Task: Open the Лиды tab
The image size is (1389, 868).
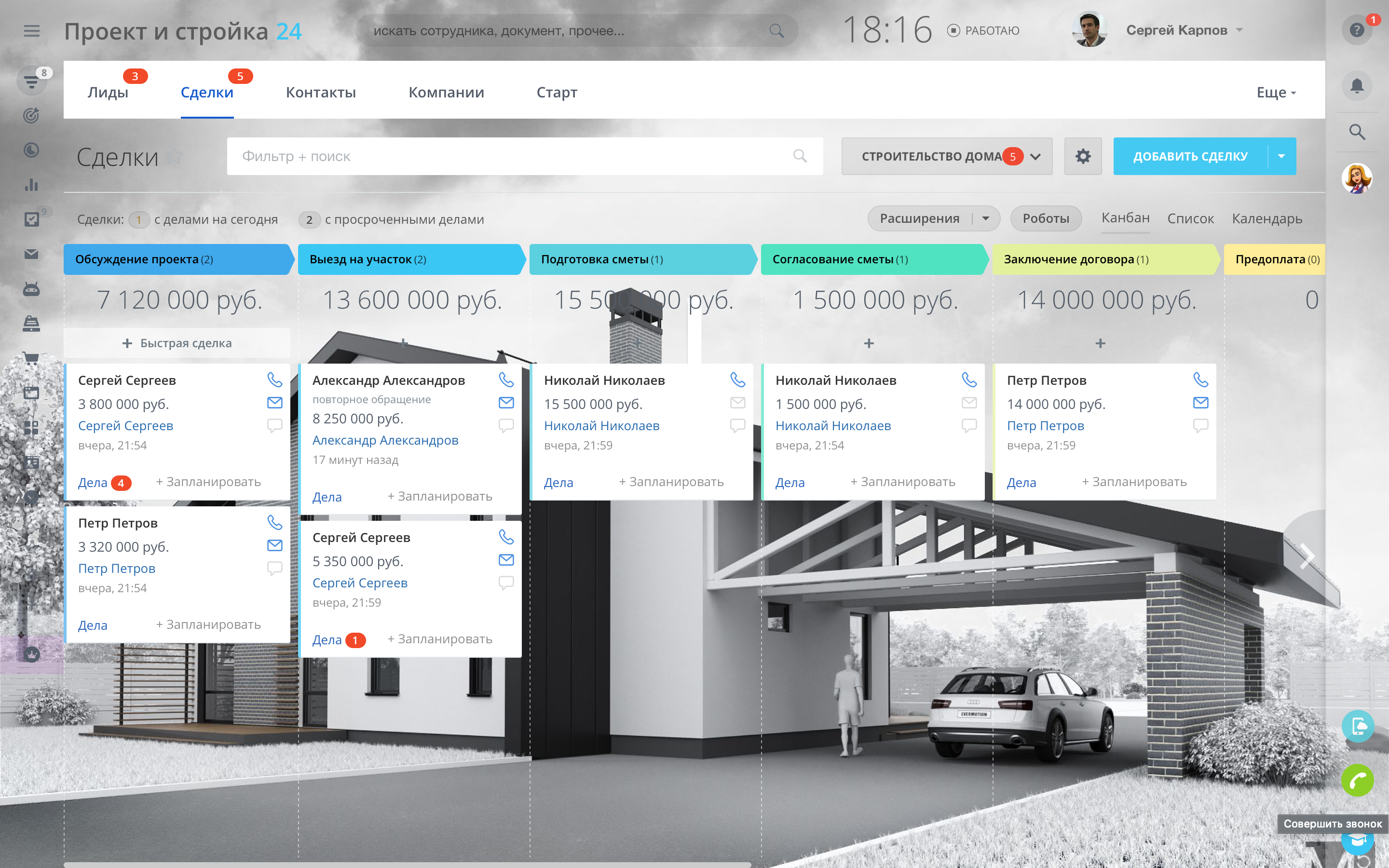Action: click(x=108, y=93)
